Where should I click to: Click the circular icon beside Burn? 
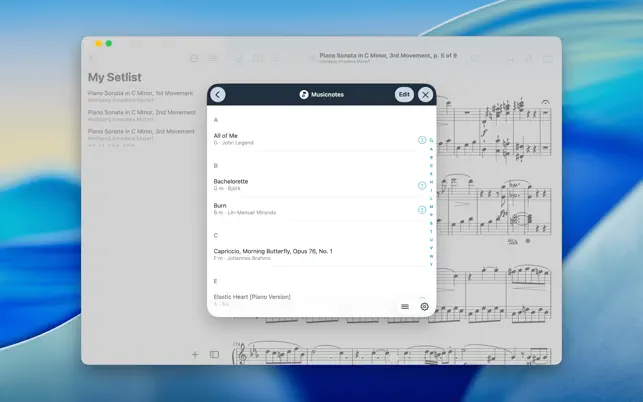[422, 210]
